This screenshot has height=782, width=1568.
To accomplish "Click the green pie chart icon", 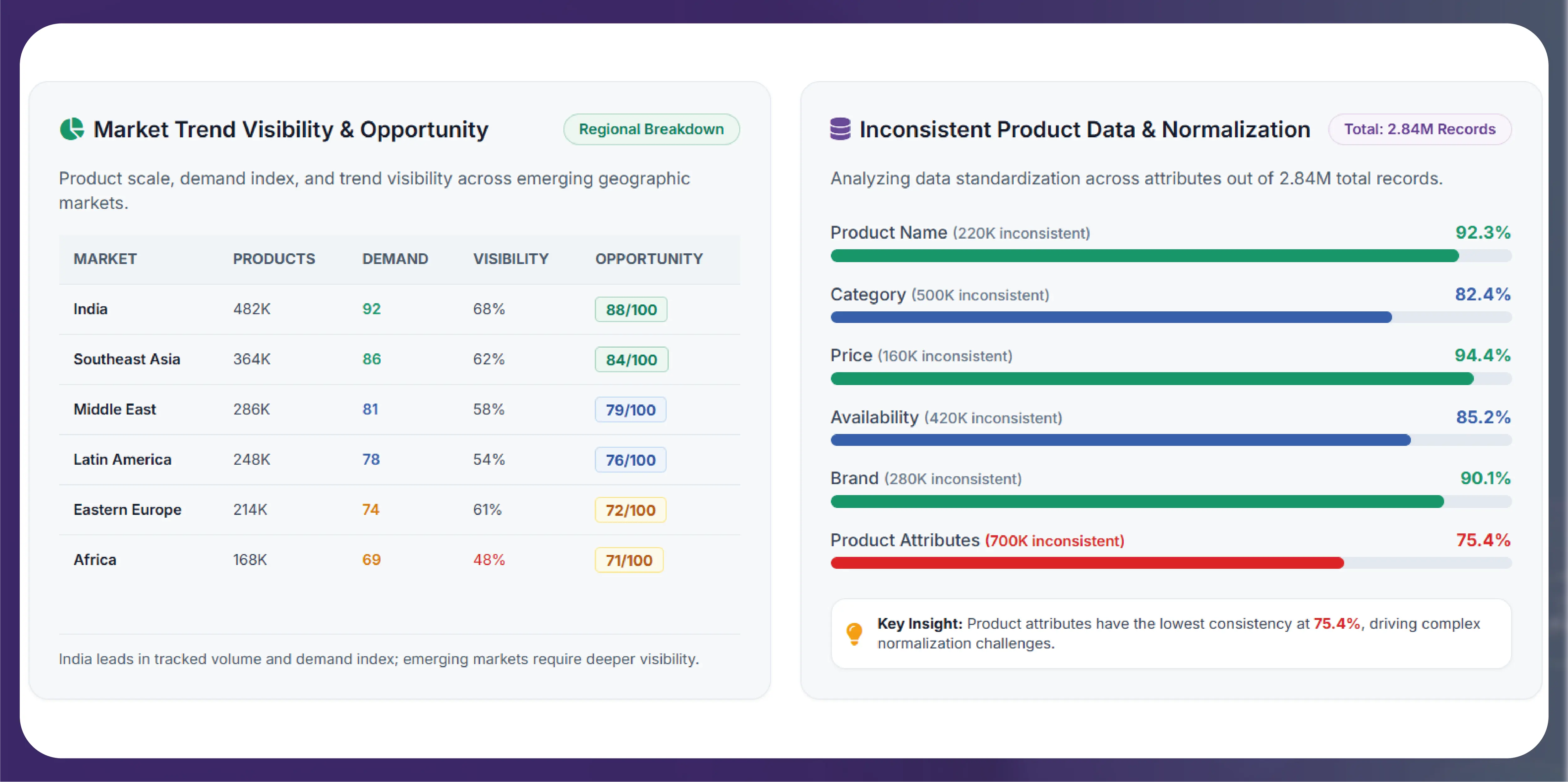I will [x=72, y=129].
